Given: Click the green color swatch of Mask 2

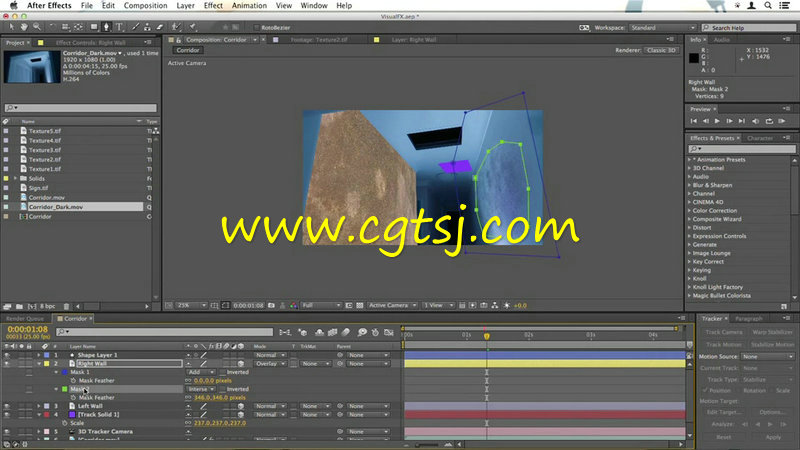Looking at the screenshot, I should [x=65, y=389].
